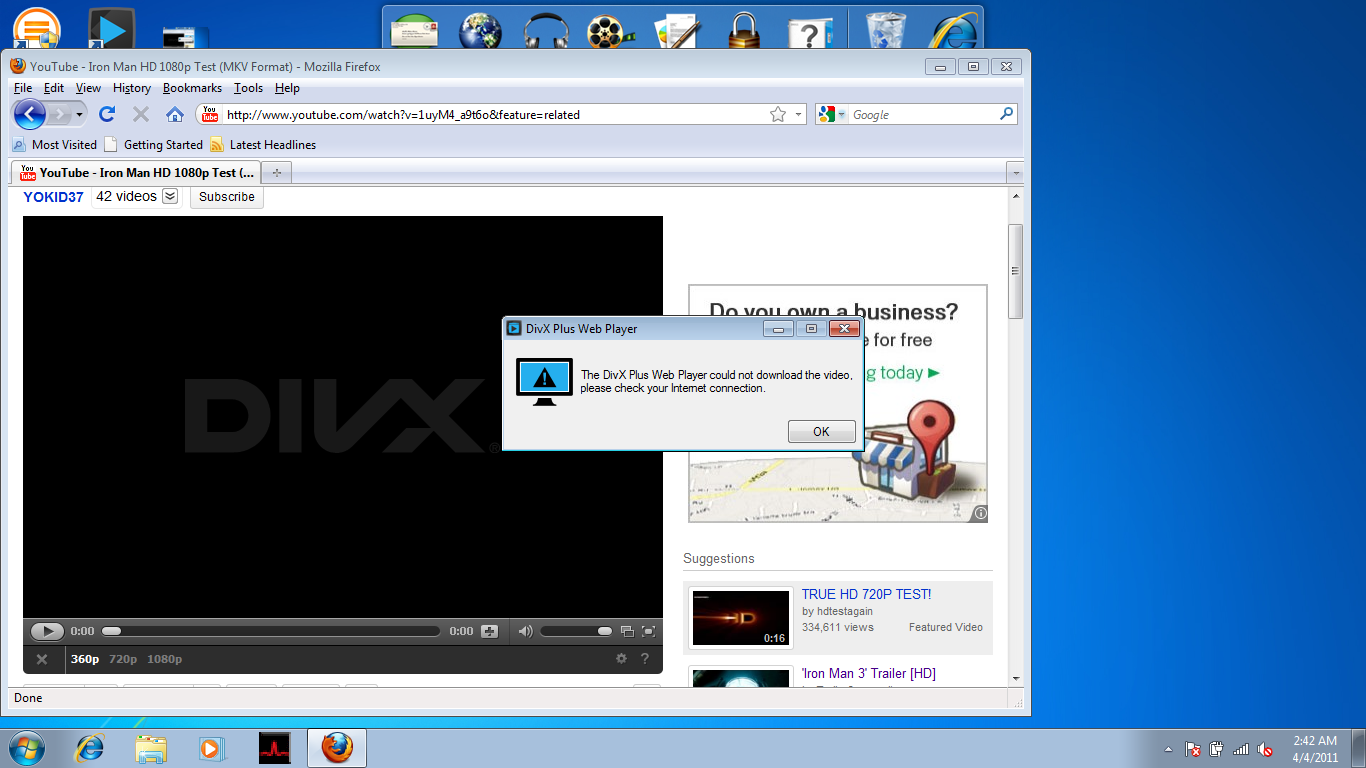
Task: Click the Firefox taskbar button
Action: (x=337, y=747)
